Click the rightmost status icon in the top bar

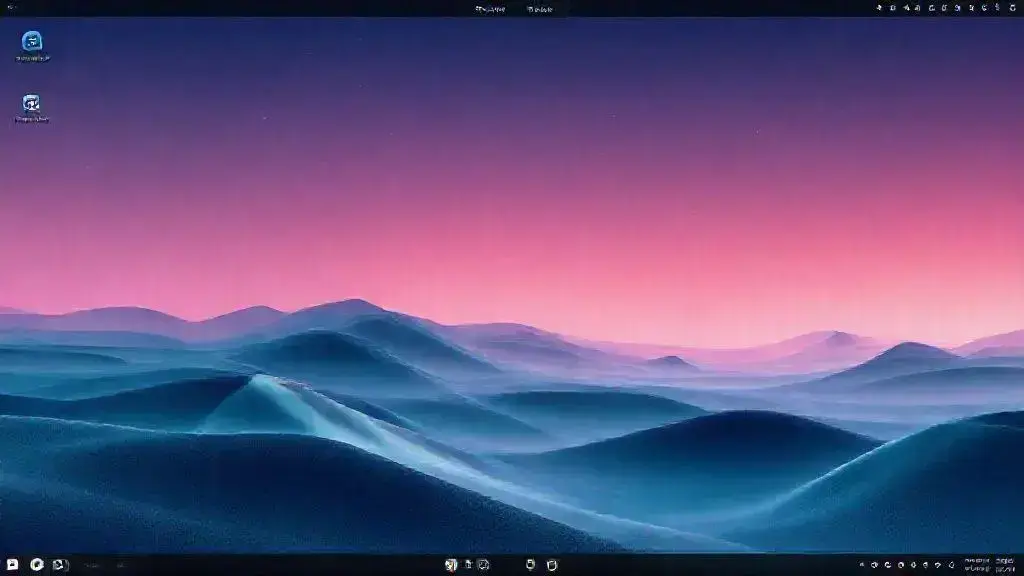pyautogui.click(x=1012, y=8)
